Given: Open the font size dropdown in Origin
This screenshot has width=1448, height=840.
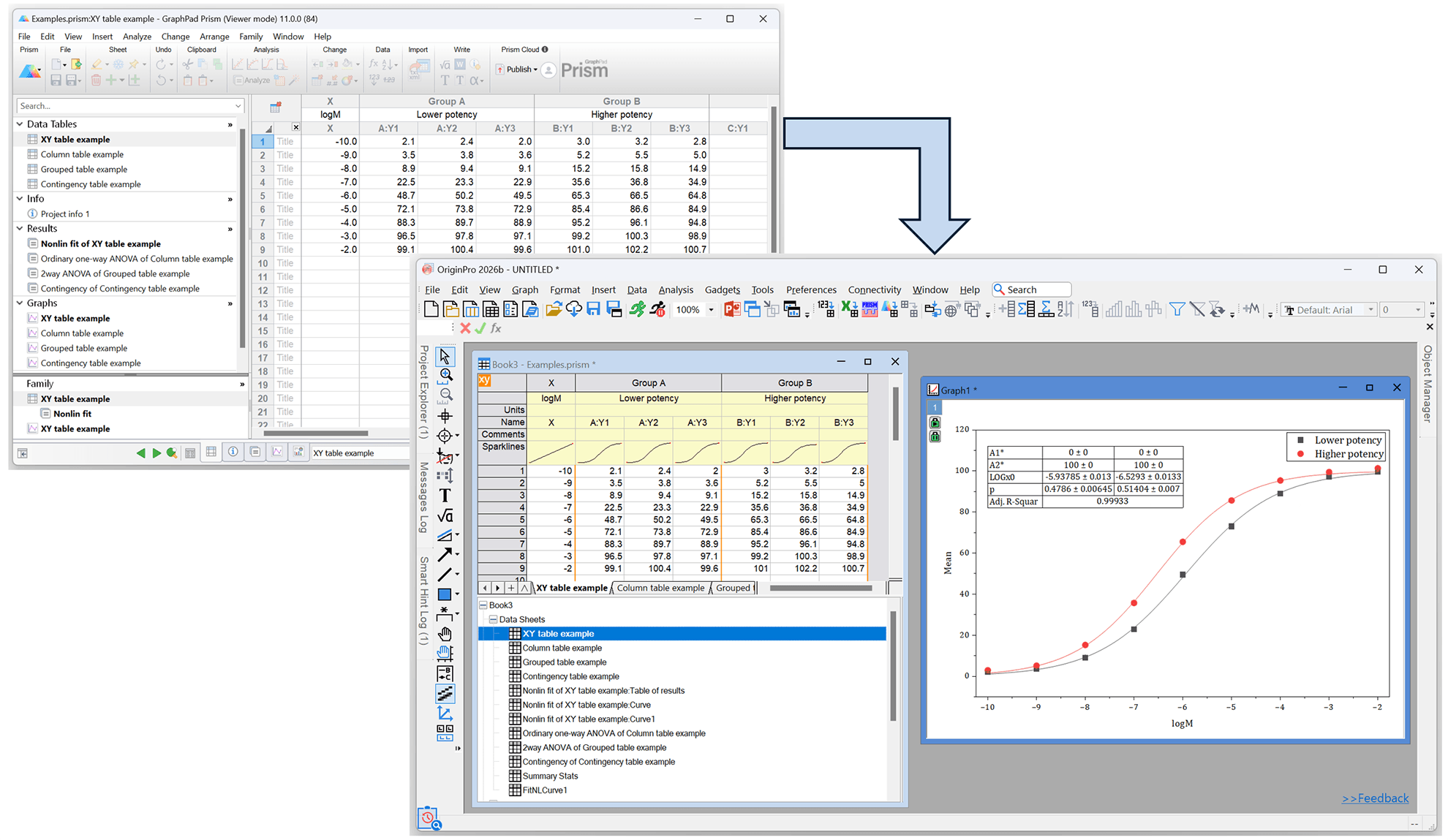Looking at the screenshot, I should click(1418, 310).
